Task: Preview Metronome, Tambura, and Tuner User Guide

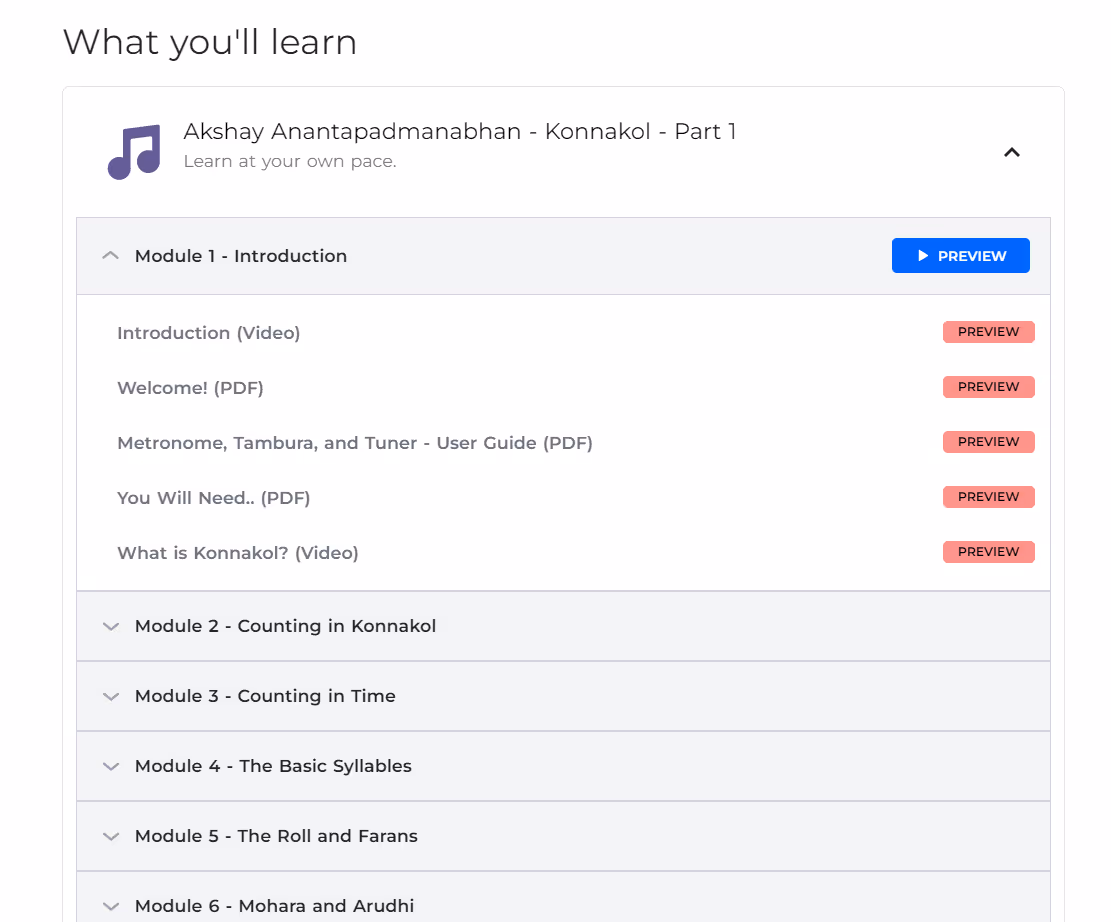Action: (x=988, y=442)
